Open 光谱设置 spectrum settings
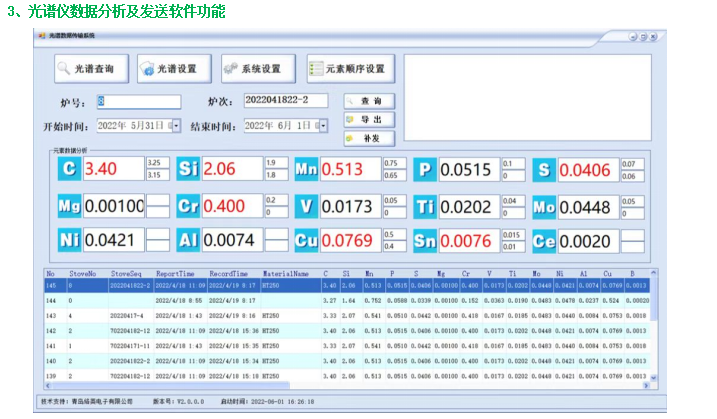Viewport: 717px width, 419px height. pos(176,69)
